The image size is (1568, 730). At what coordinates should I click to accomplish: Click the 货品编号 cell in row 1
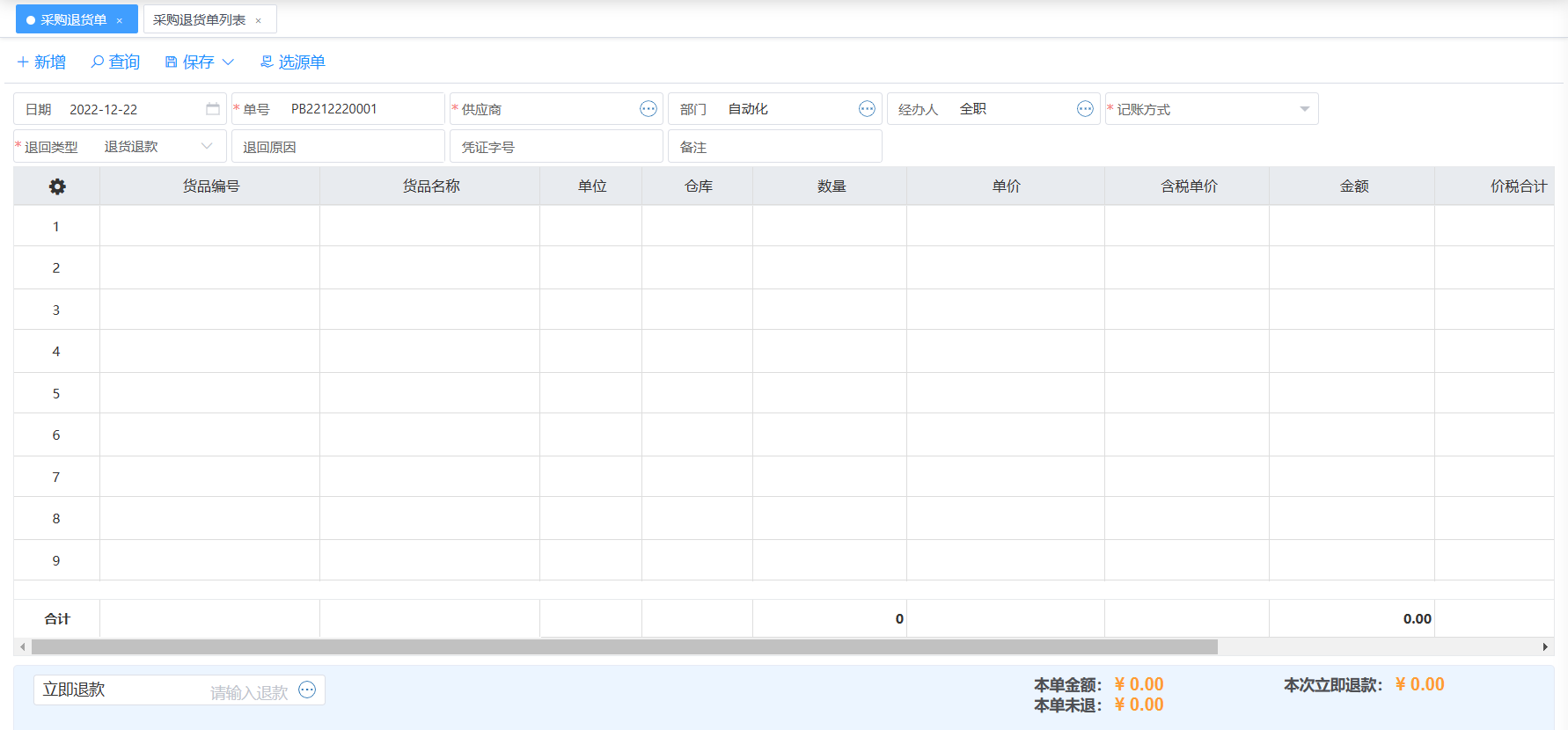(x=209, y=226)
